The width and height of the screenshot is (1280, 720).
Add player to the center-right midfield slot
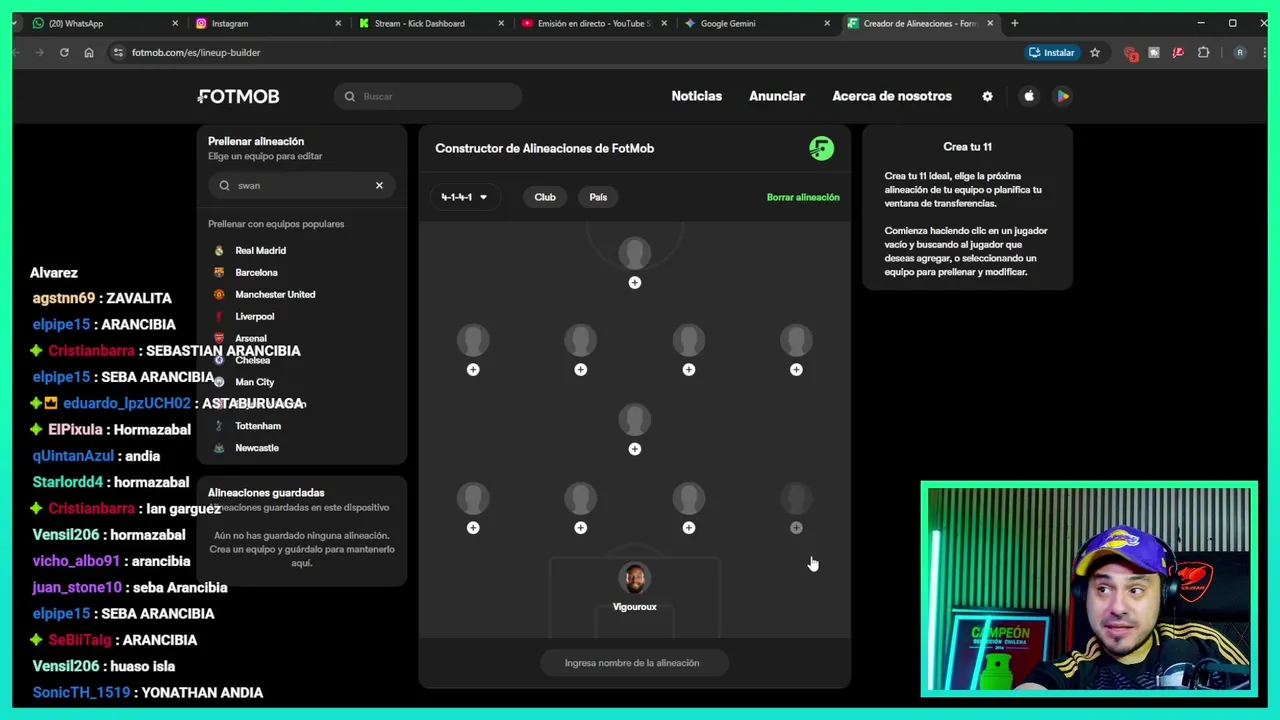click(688, 370)
